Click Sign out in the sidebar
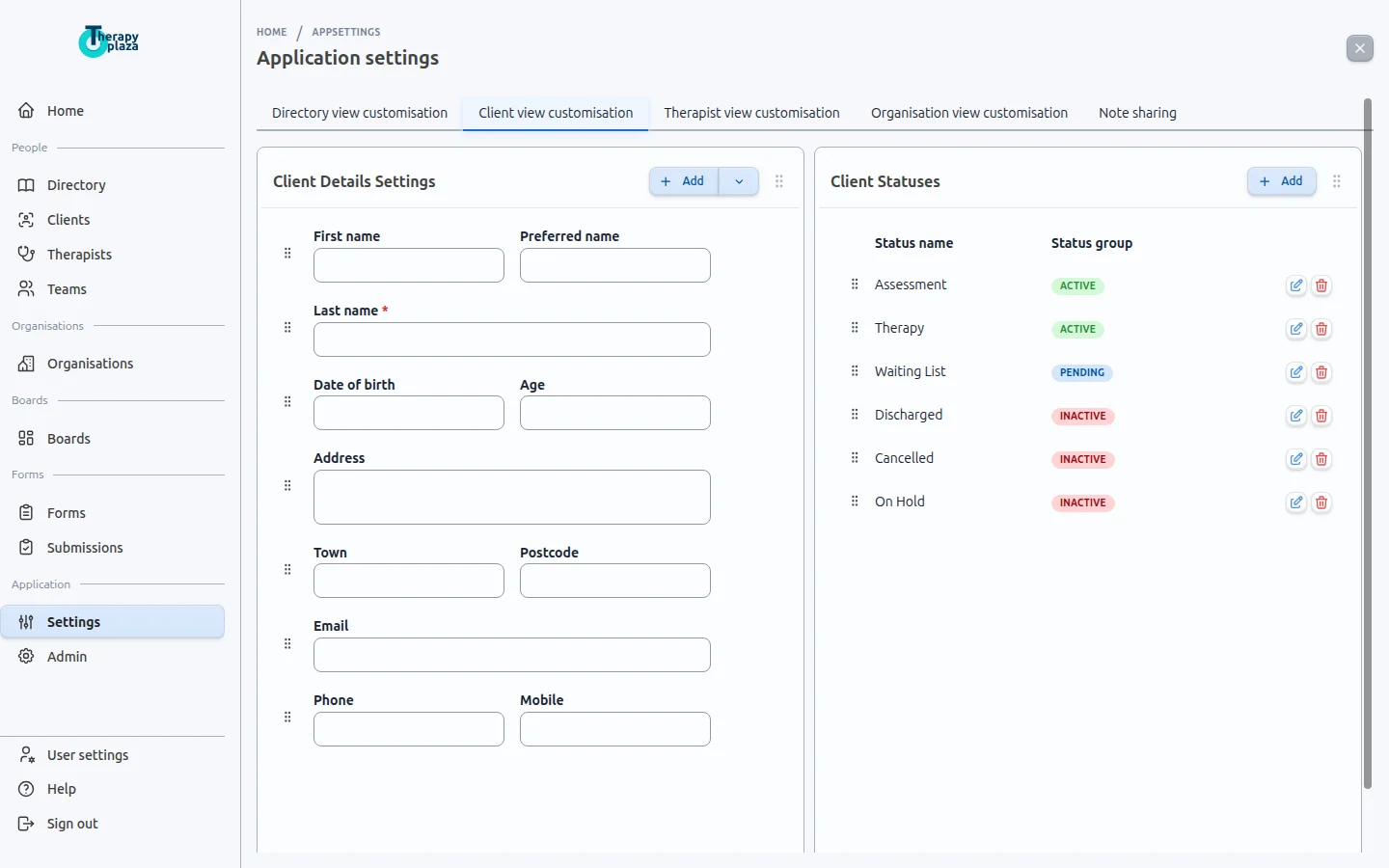 click(113, 824)
